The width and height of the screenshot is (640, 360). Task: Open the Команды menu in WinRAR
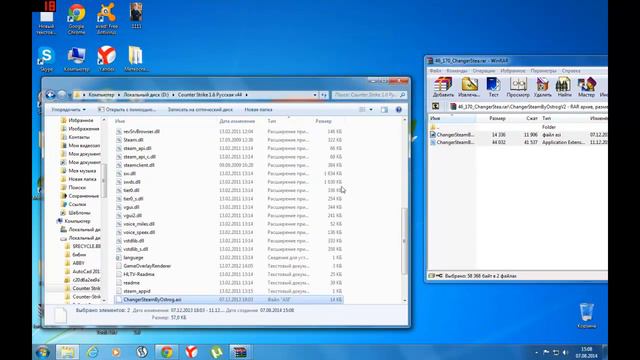tap(457, 71)
